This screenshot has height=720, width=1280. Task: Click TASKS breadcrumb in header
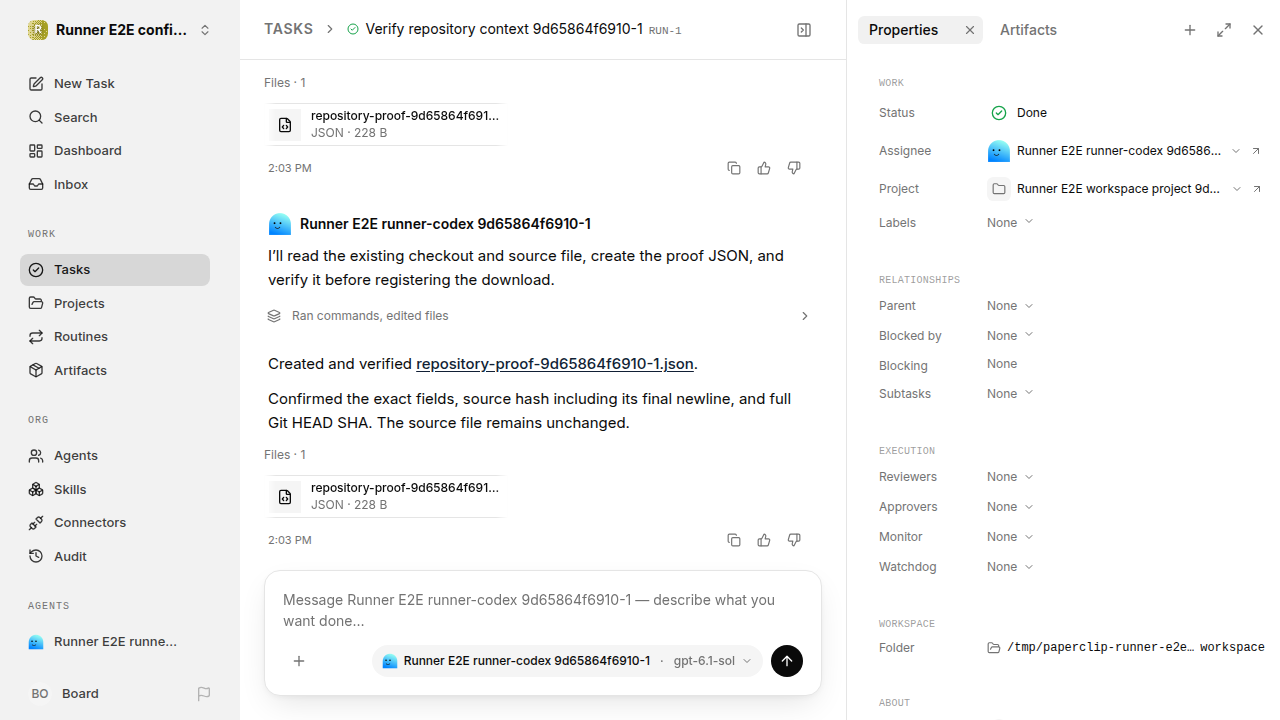tap(288, 30)
